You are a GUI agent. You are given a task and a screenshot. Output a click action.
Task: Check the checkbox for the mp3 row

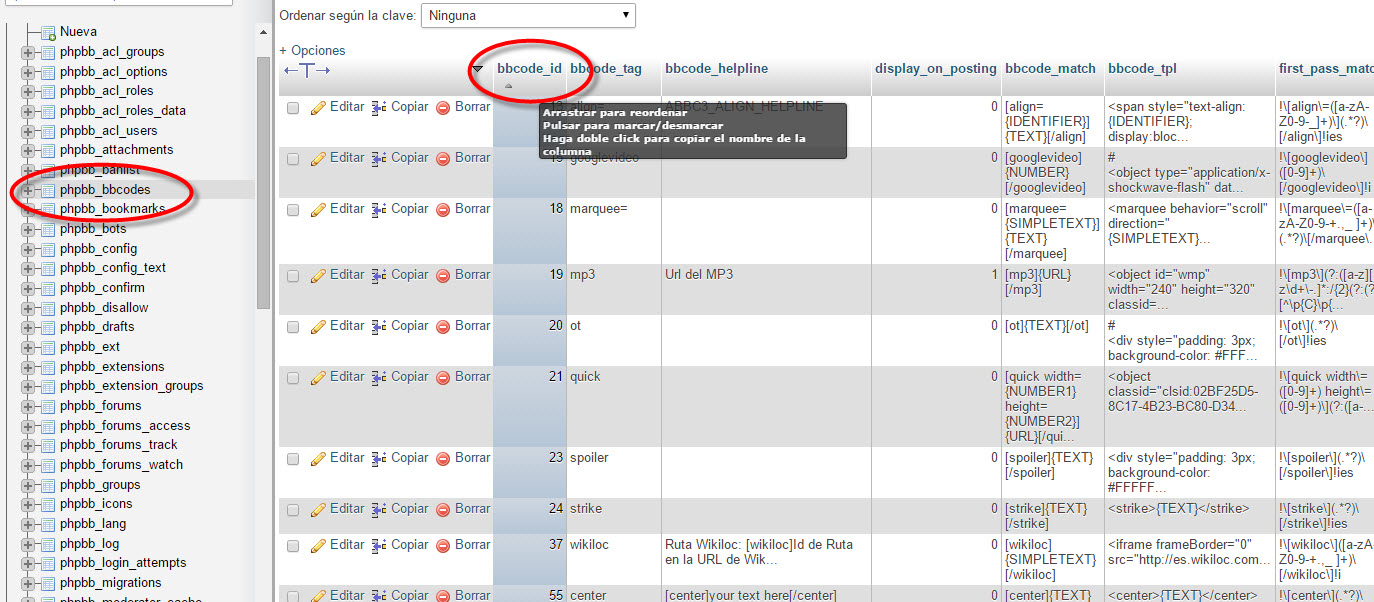click(x=293, y=275)
